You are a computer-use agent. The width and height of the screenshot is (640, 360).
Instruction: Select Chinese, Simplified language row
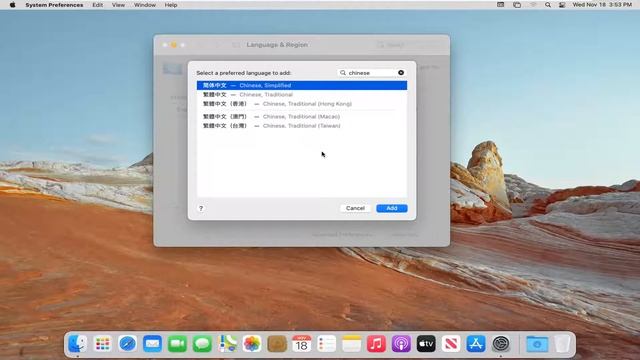tap(302, 85)
